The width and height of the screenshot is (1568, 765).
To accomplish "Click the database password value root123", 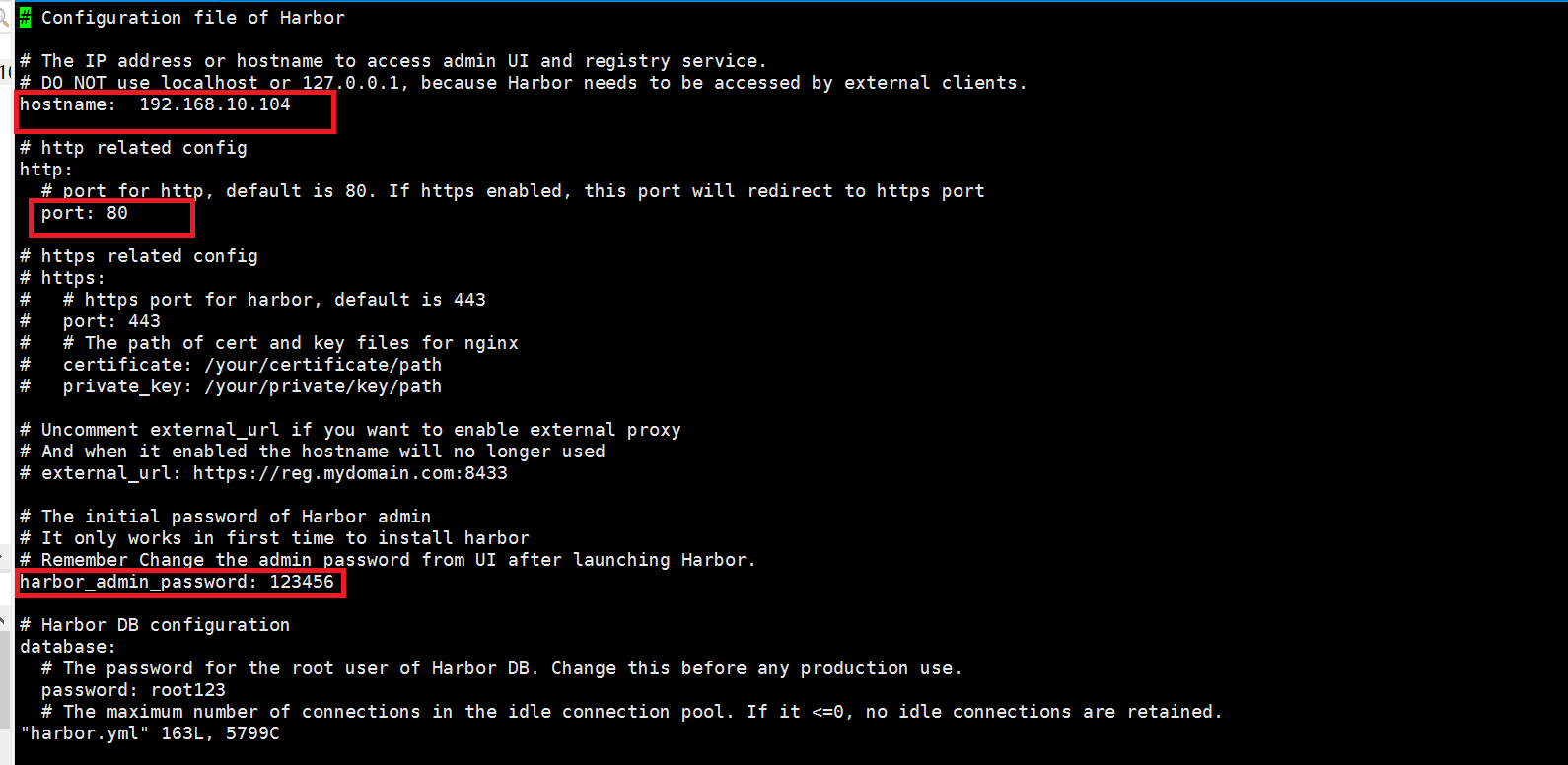I will tap(187, 690).
